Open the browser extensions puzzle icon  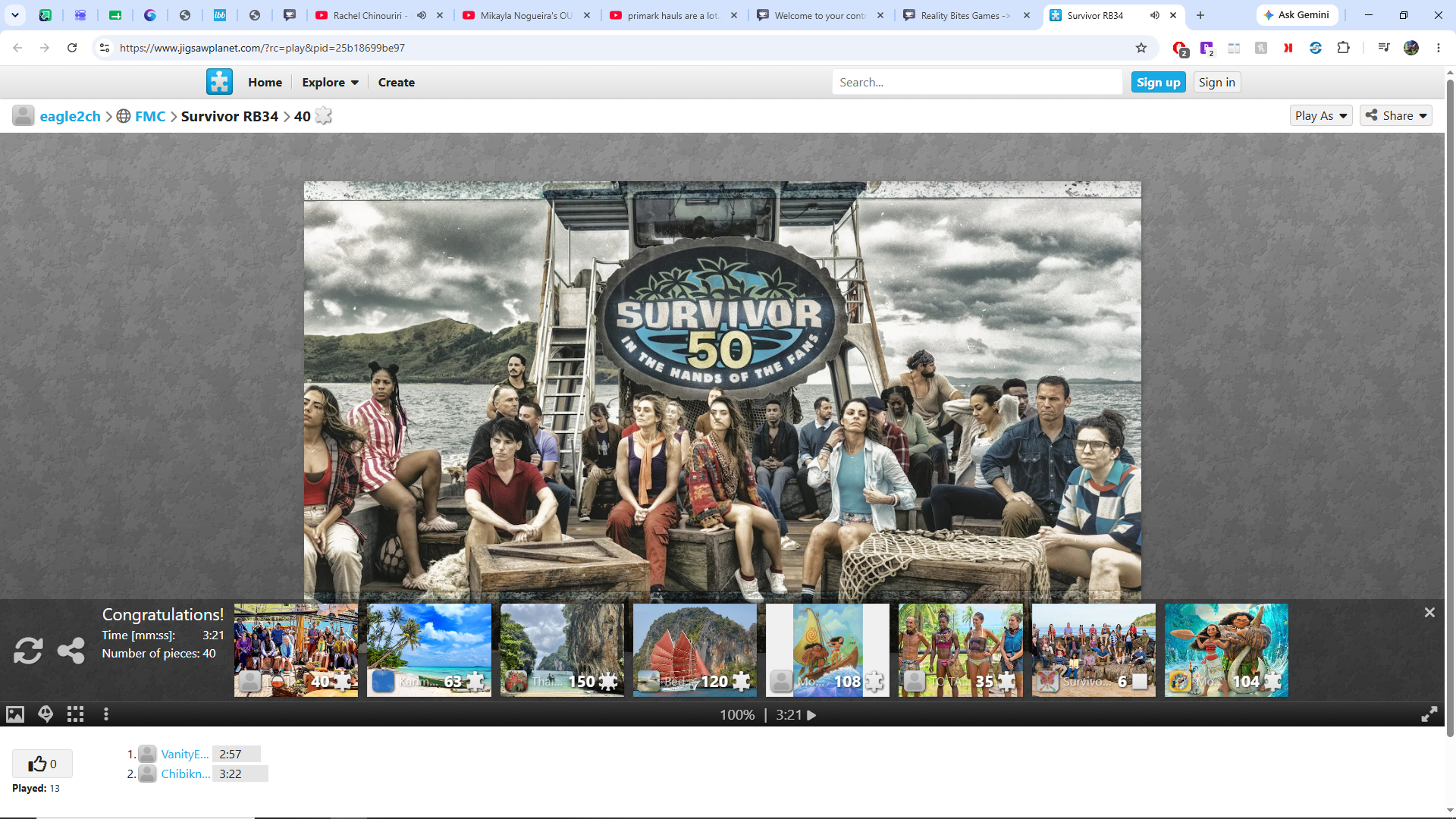1343,48
